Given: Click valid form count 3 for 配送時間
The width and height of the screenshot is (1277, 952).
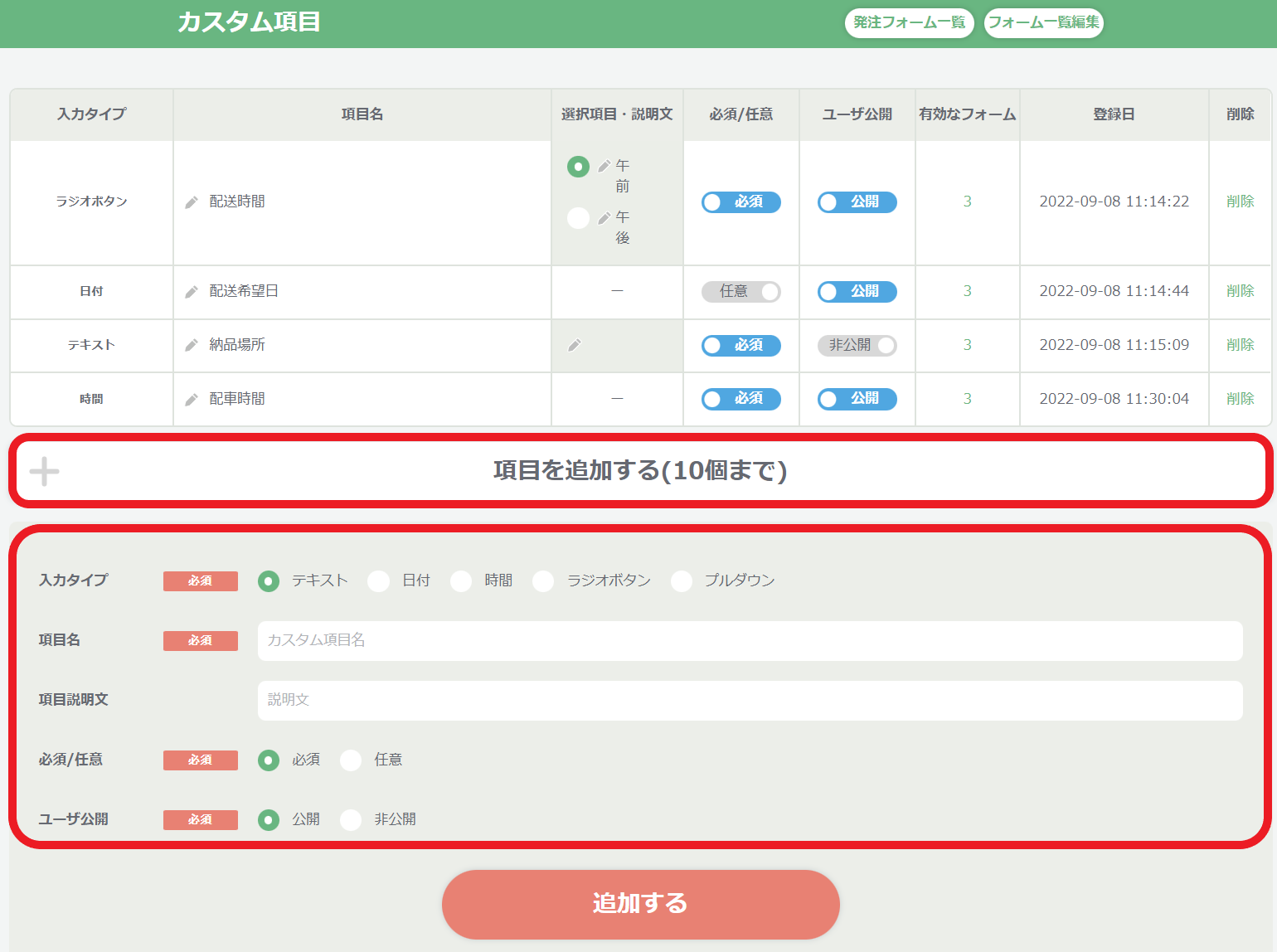Looking at the screenshot, I should click(x=968, y=202).
